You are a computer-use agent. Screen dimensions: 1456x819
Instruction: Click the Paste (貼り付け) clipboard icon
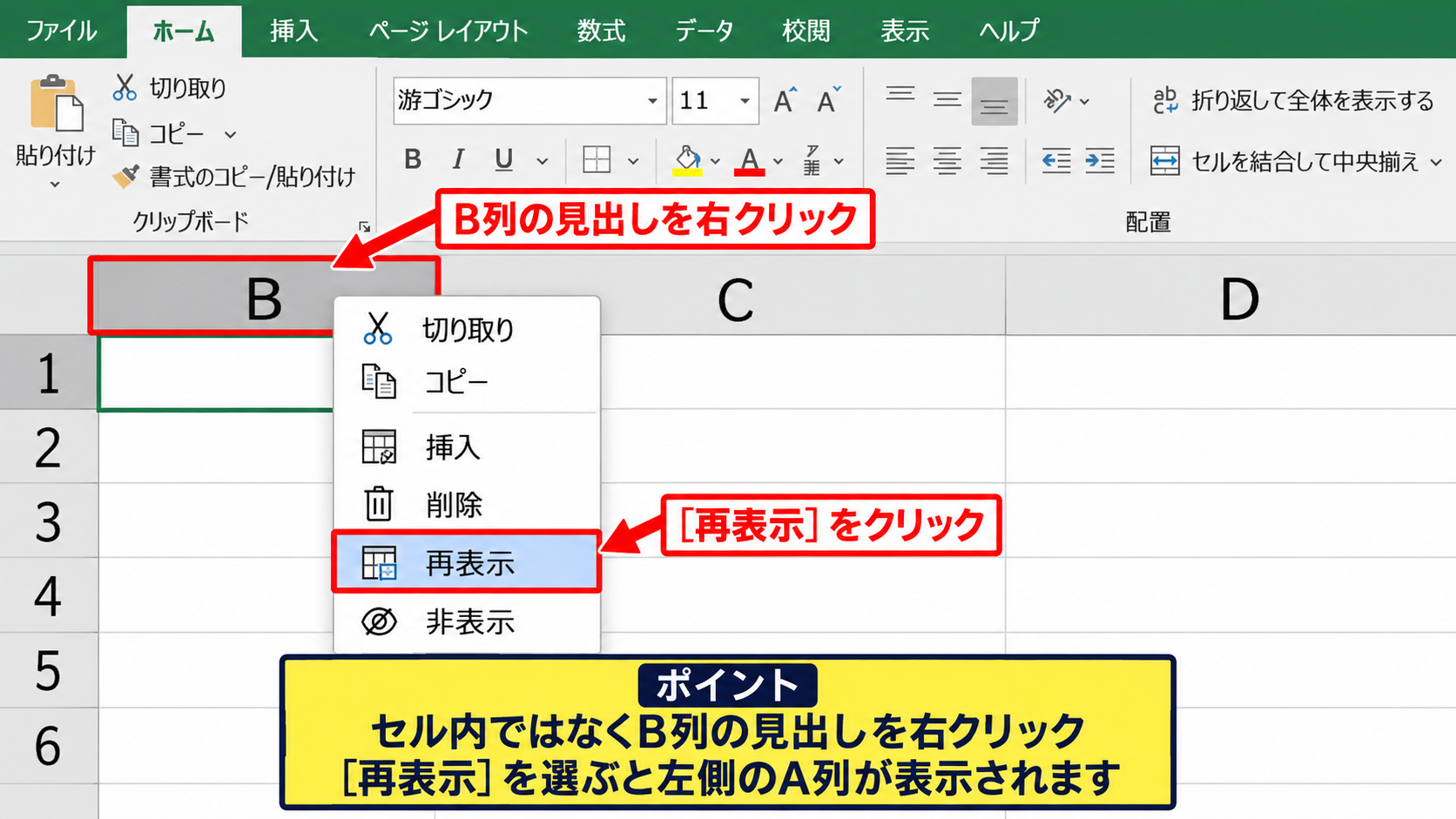[x=57, y=104]
